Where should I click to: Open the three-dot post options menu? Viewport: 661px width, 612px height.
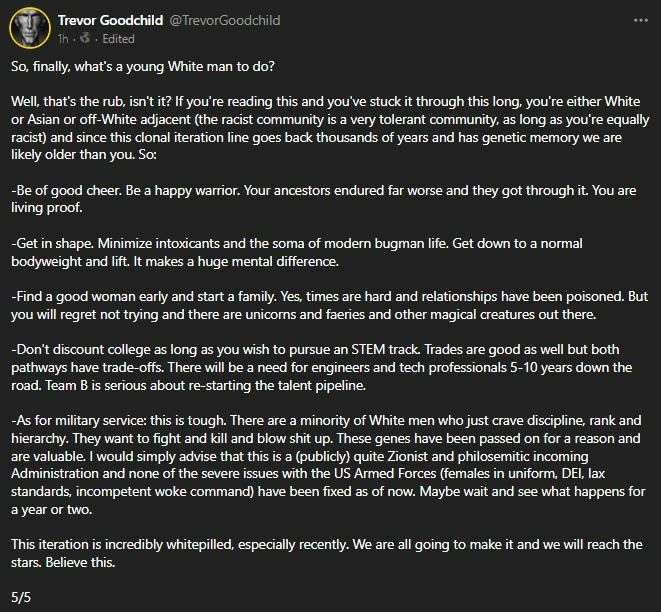point(640,20)
